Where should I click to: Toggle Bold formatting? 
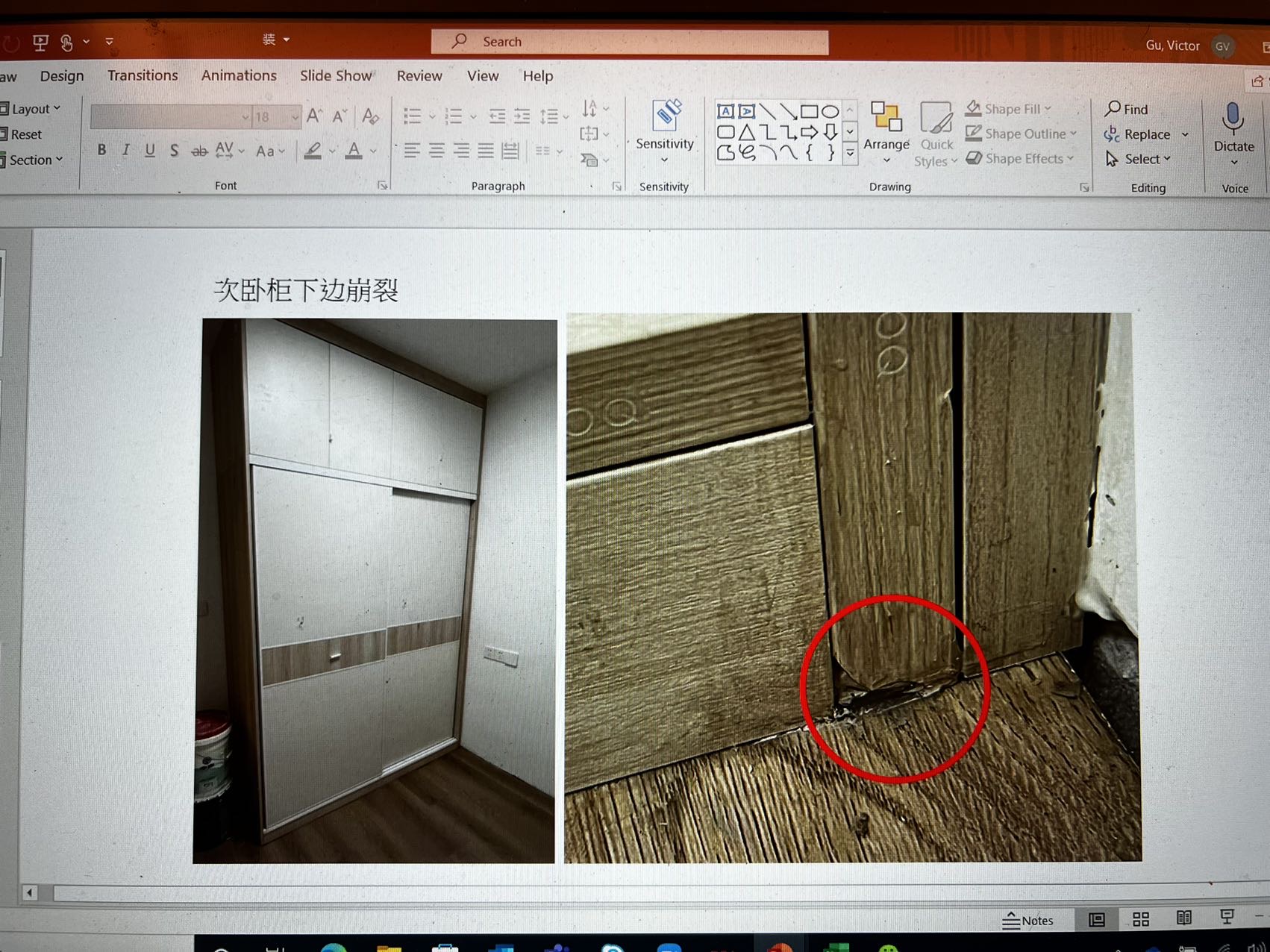point(102,150)
